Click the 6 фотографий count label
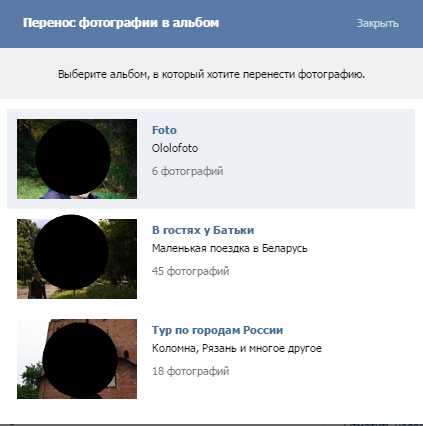 tap(187, 171)
